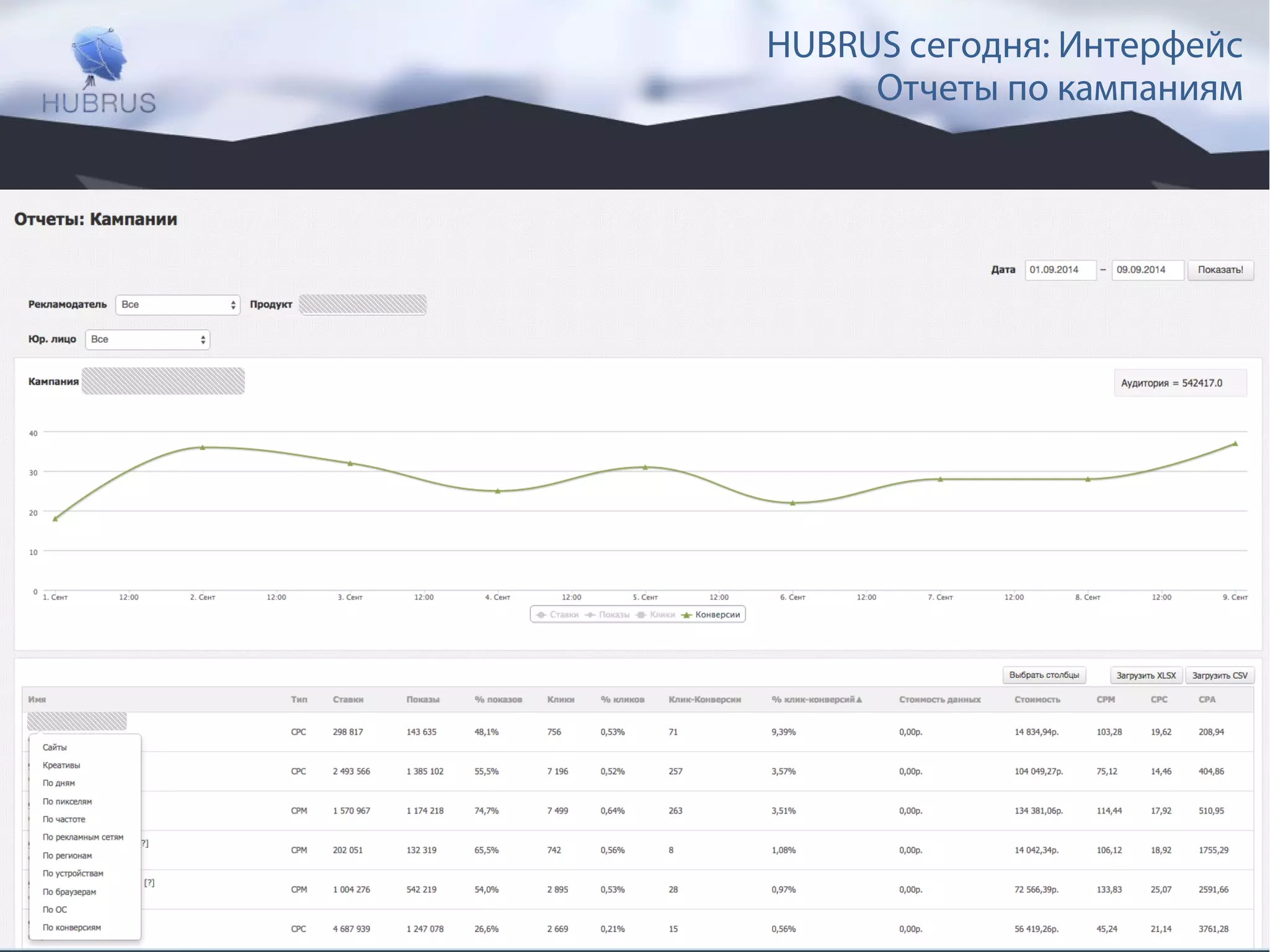Click the Аудитория = 542417.0 box

click(1180, 383)
